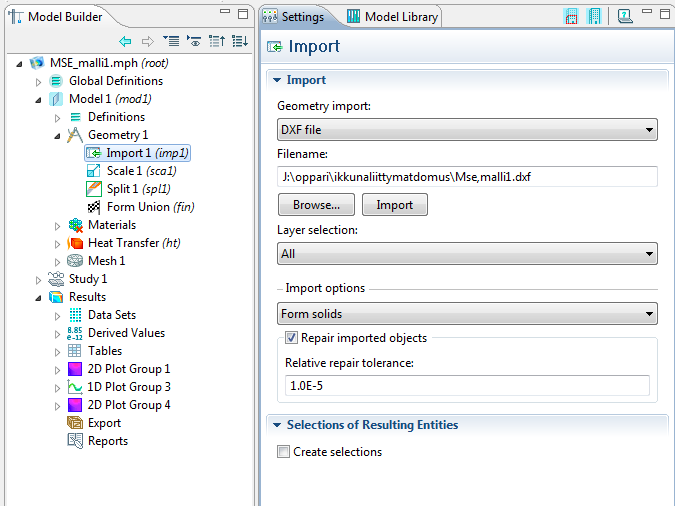Click the Browse... button
Image resolution: width=675 pixels, height=506 pixels.
316,205
